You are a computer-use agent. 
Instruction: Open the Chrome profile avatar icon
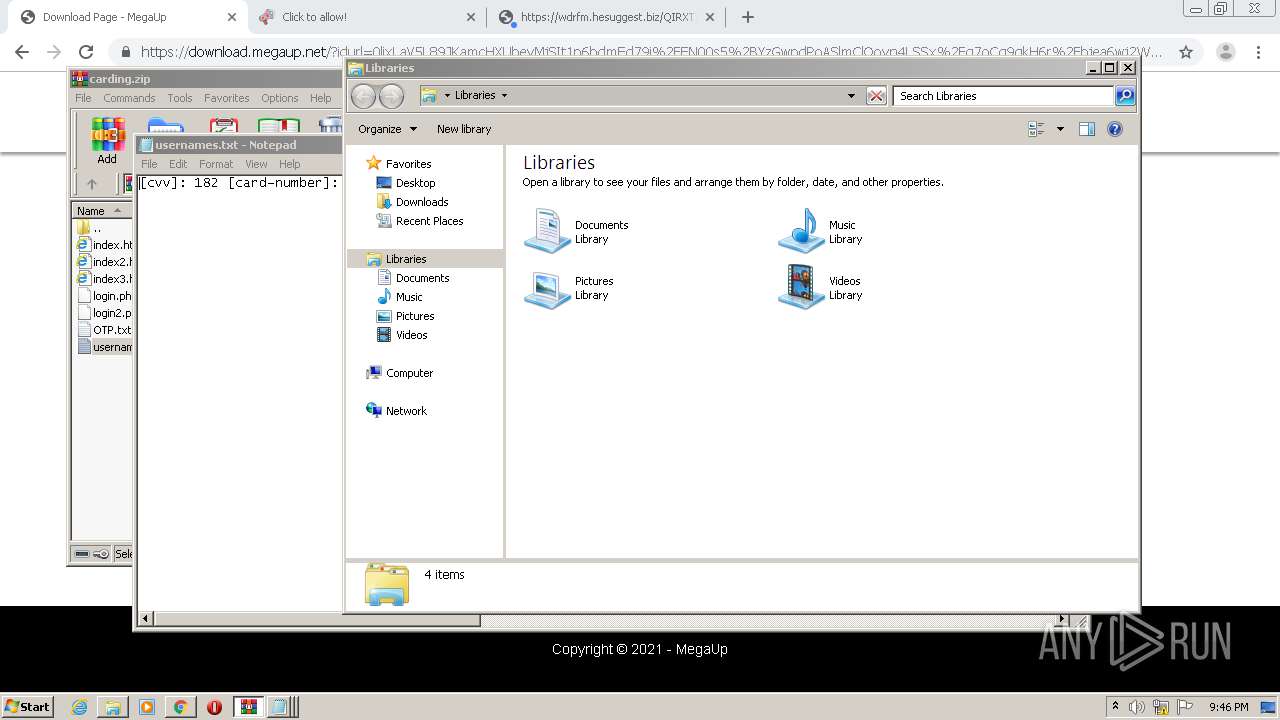click(x=1225, y=52)
